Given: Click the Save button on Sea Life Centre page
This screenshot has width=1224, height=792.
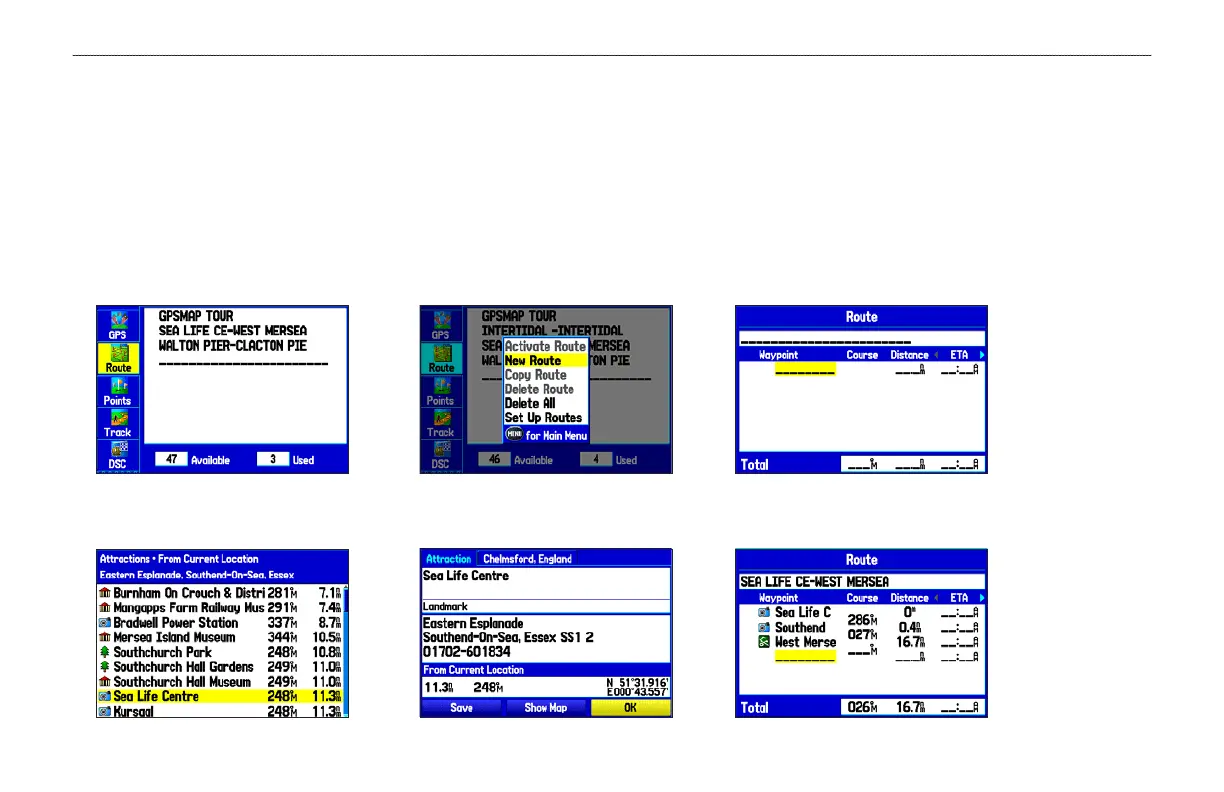Looking at the screenshot, I should [x=461, y=707].
